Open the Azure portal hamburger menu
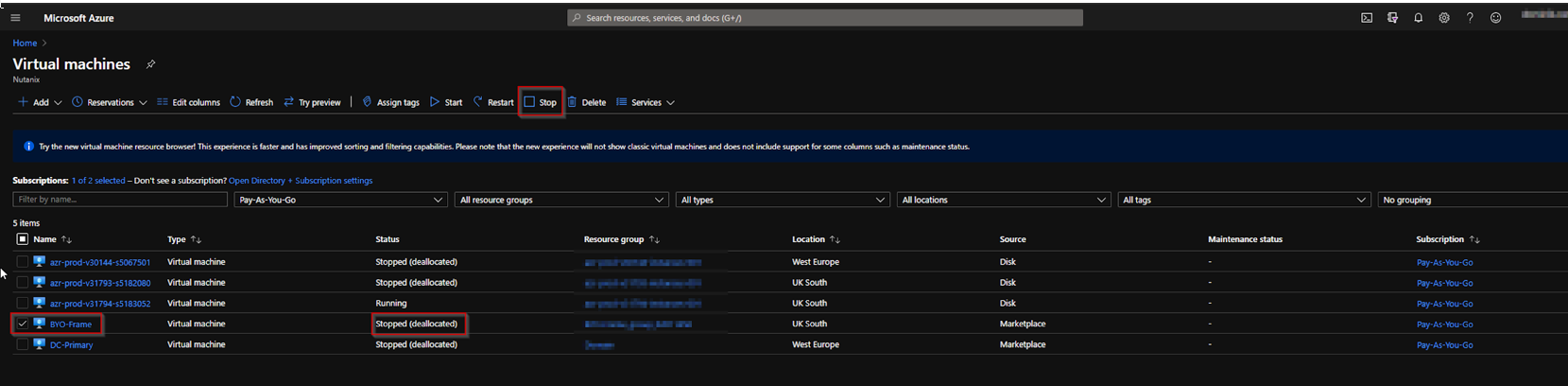The image size is (1568, 386). 15,18
